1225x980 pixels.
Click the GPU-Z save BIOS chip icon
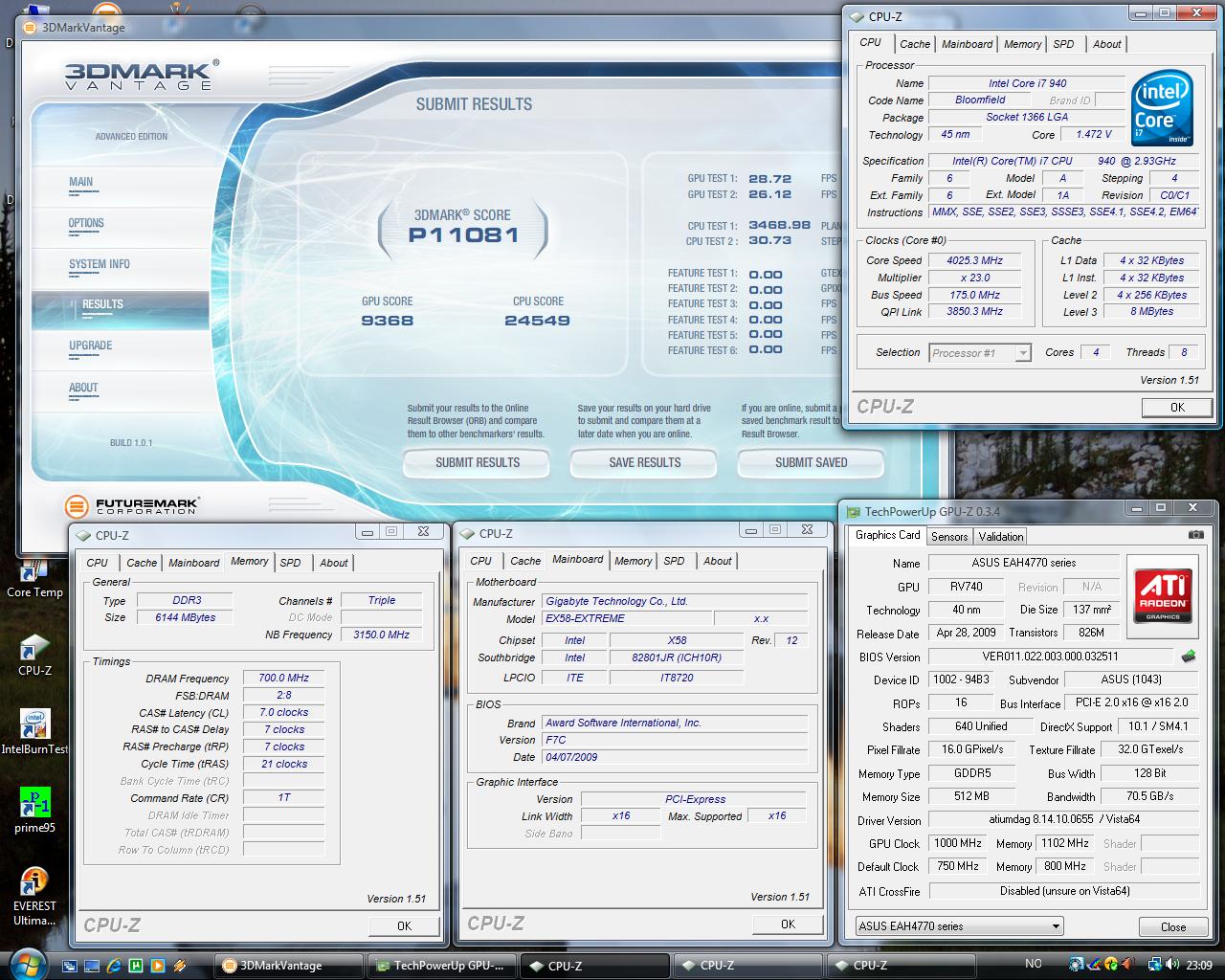[x=1188, y=657]
